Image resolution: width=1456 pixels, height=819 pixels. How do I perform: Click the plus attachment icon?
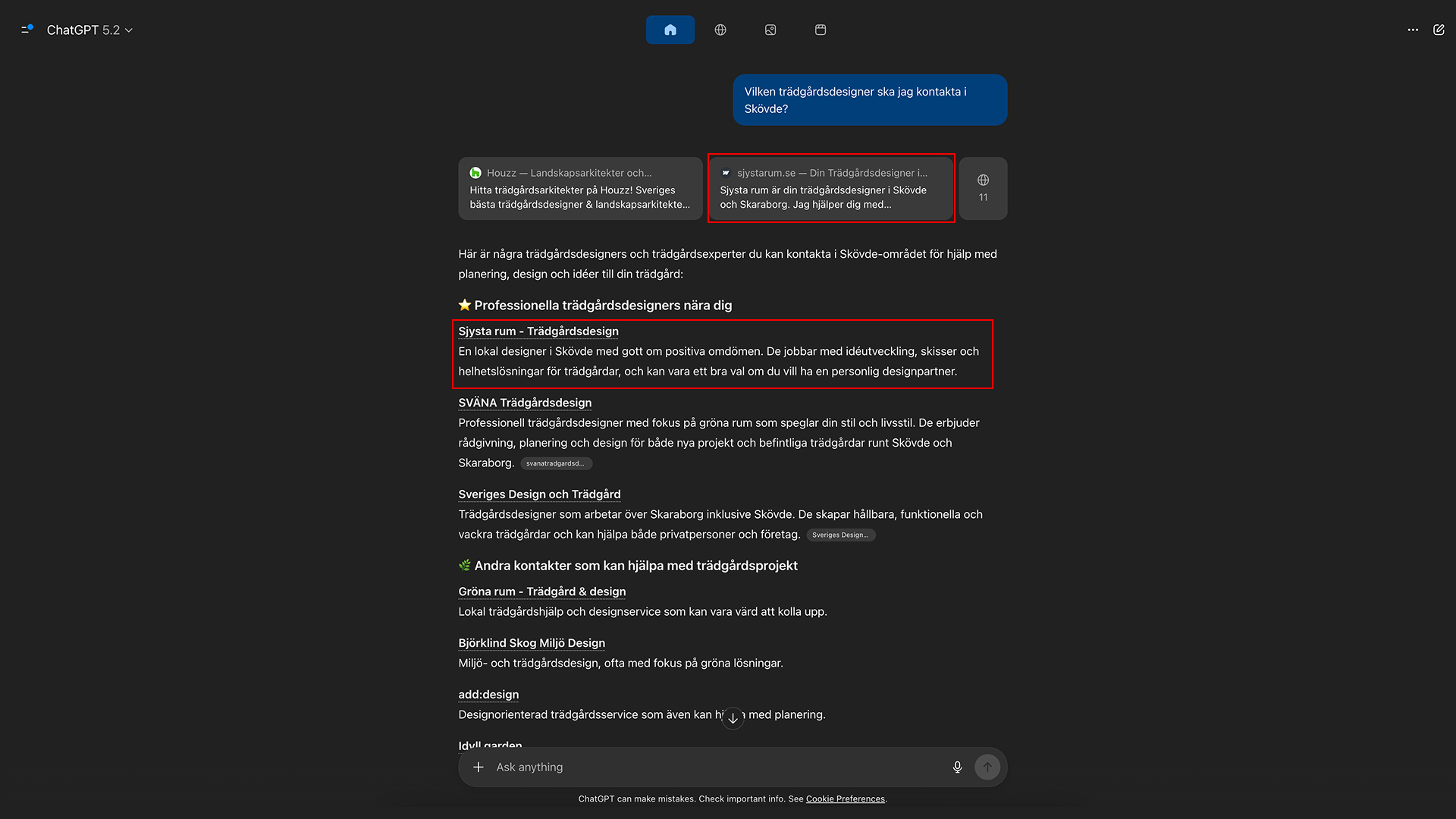pyautogui.click(x=479, y=767)
